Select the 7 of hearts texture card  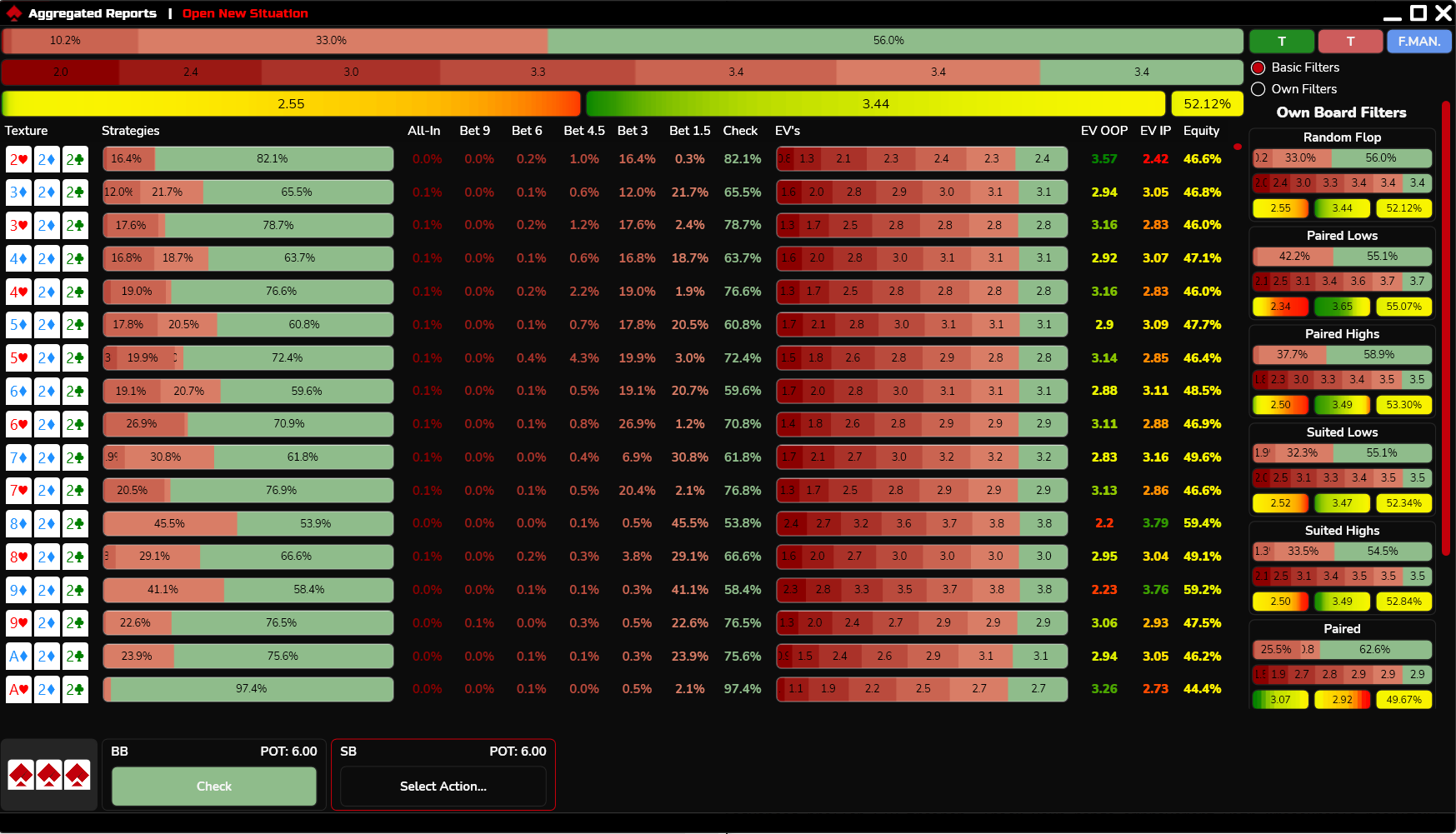18,491
